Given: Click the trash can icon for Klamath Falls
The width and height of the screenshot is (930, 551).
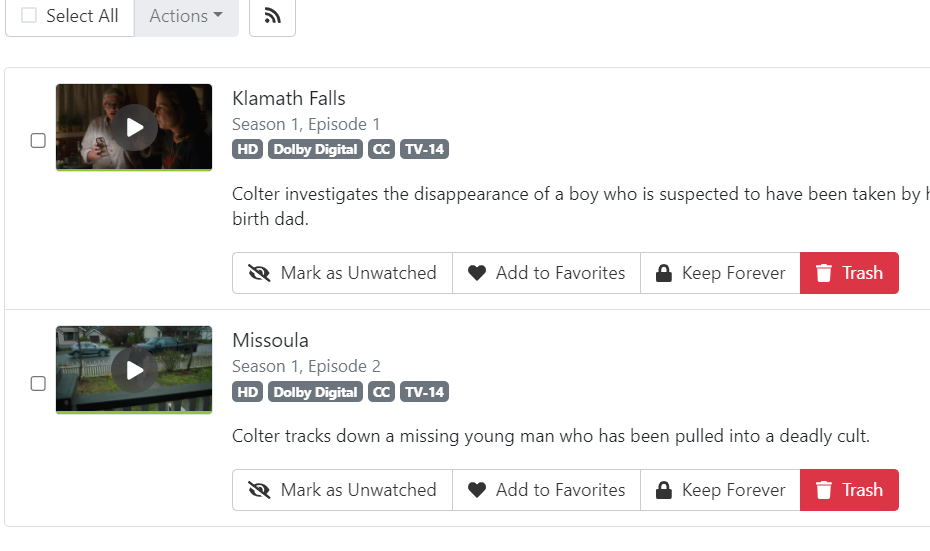Looking at the screenshot, I should (824, 273).
